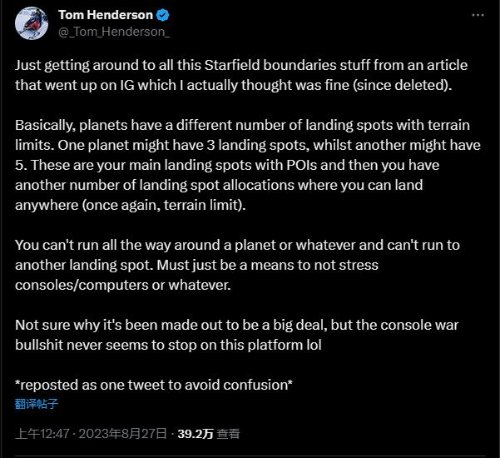Click the Tom Henderson display name
The image size is (500, 458).
pos(106,15)
